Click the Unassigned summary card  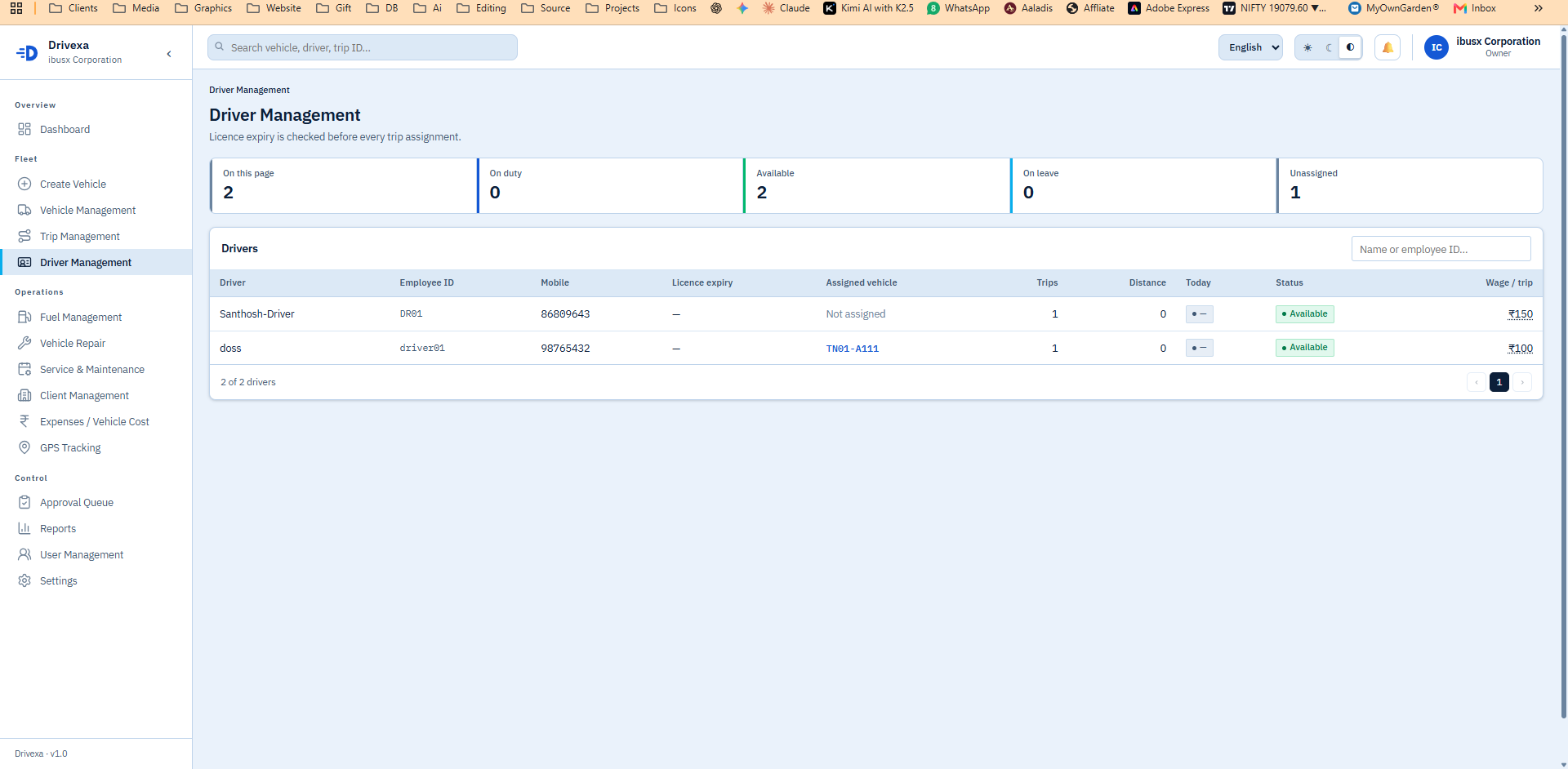click(1410, 186)
